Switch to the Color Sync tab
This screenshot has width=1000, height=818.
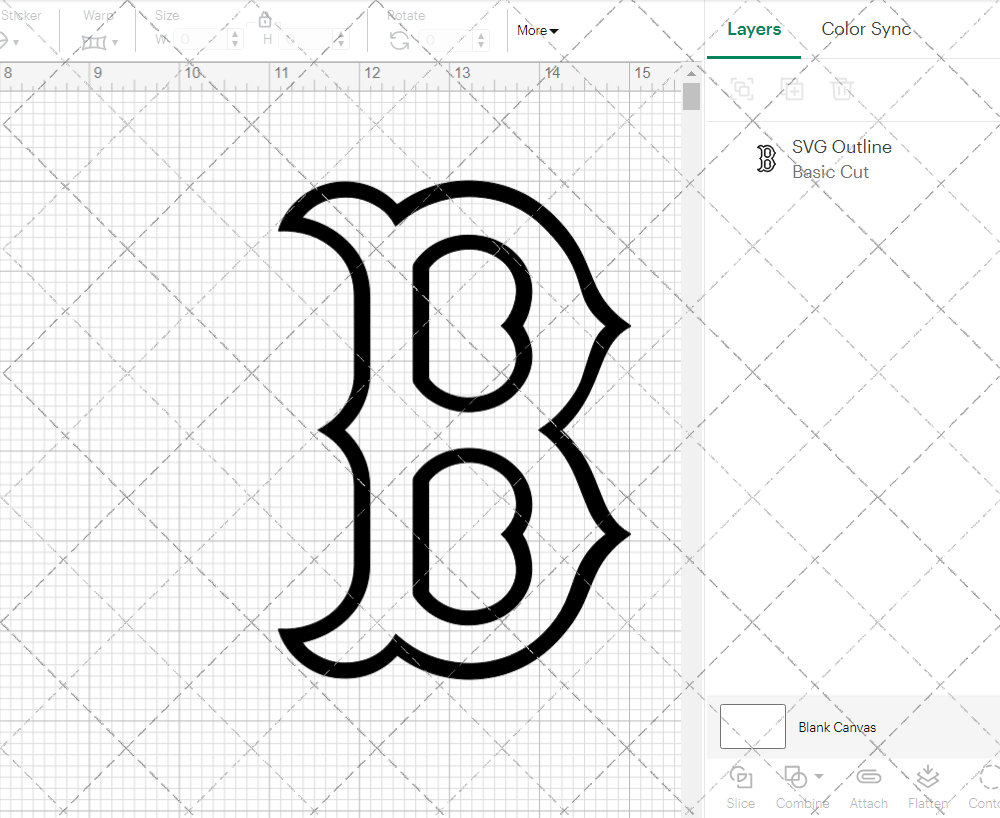866,29
